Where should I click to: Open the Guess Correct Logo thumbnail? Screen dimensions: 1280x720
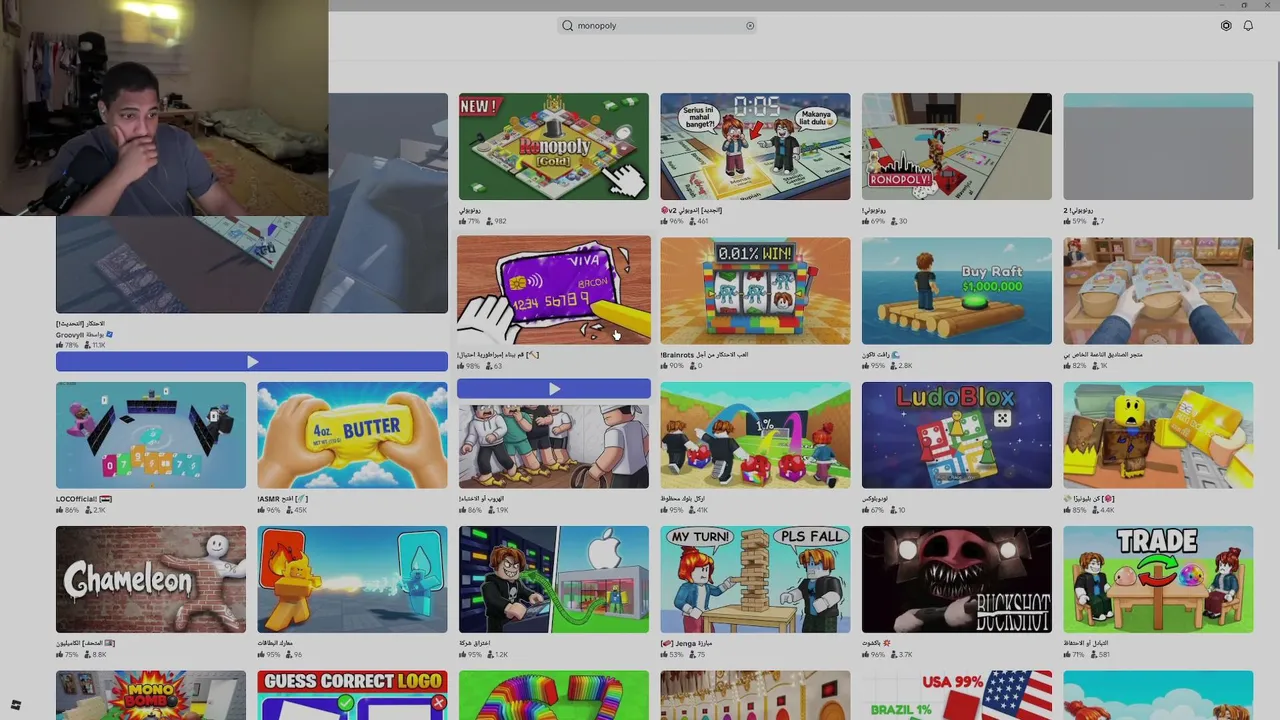tap(352, 695)
